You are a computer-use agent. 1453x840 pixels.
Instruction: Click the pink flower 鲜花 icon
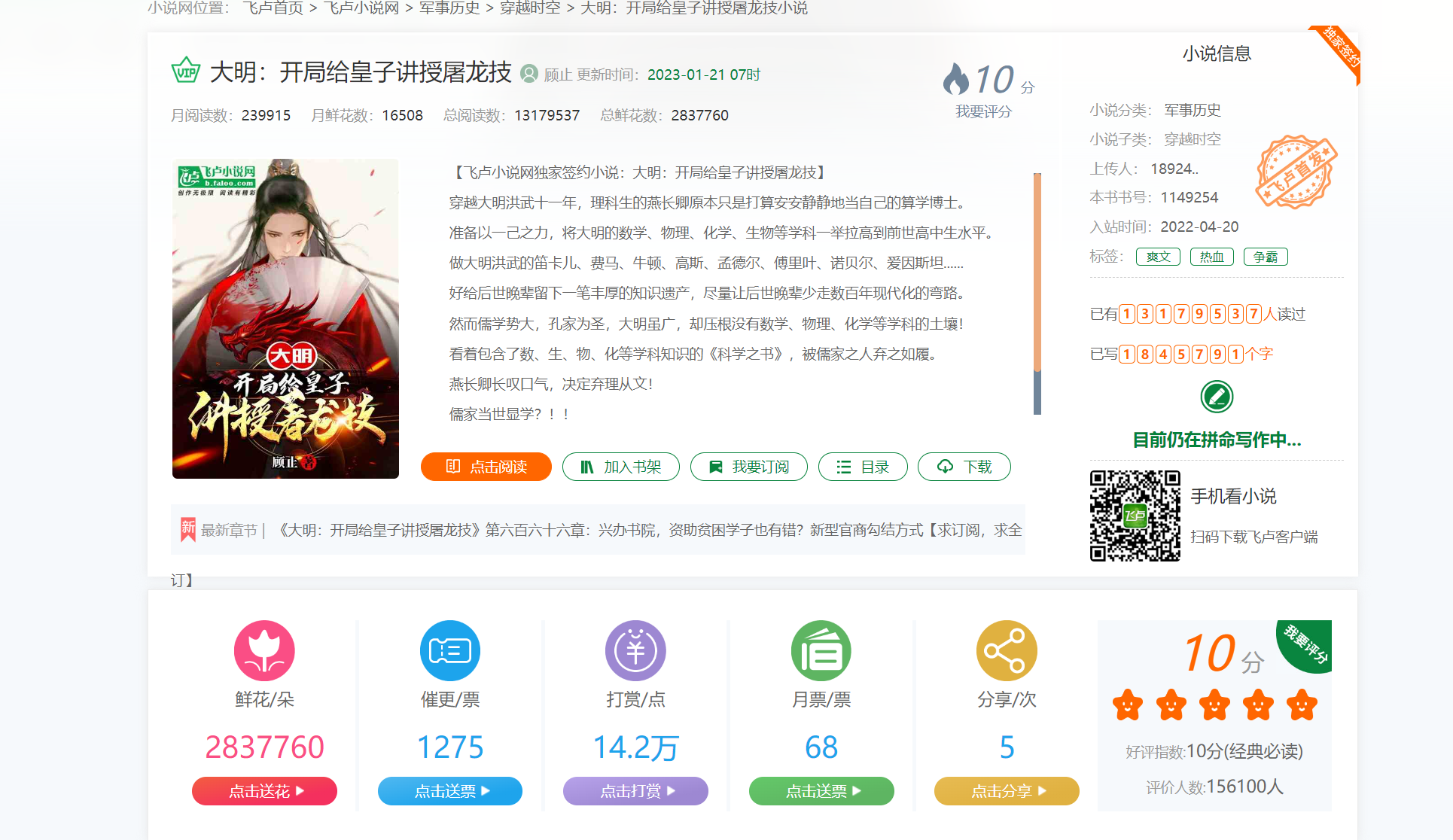click(264, 650)
